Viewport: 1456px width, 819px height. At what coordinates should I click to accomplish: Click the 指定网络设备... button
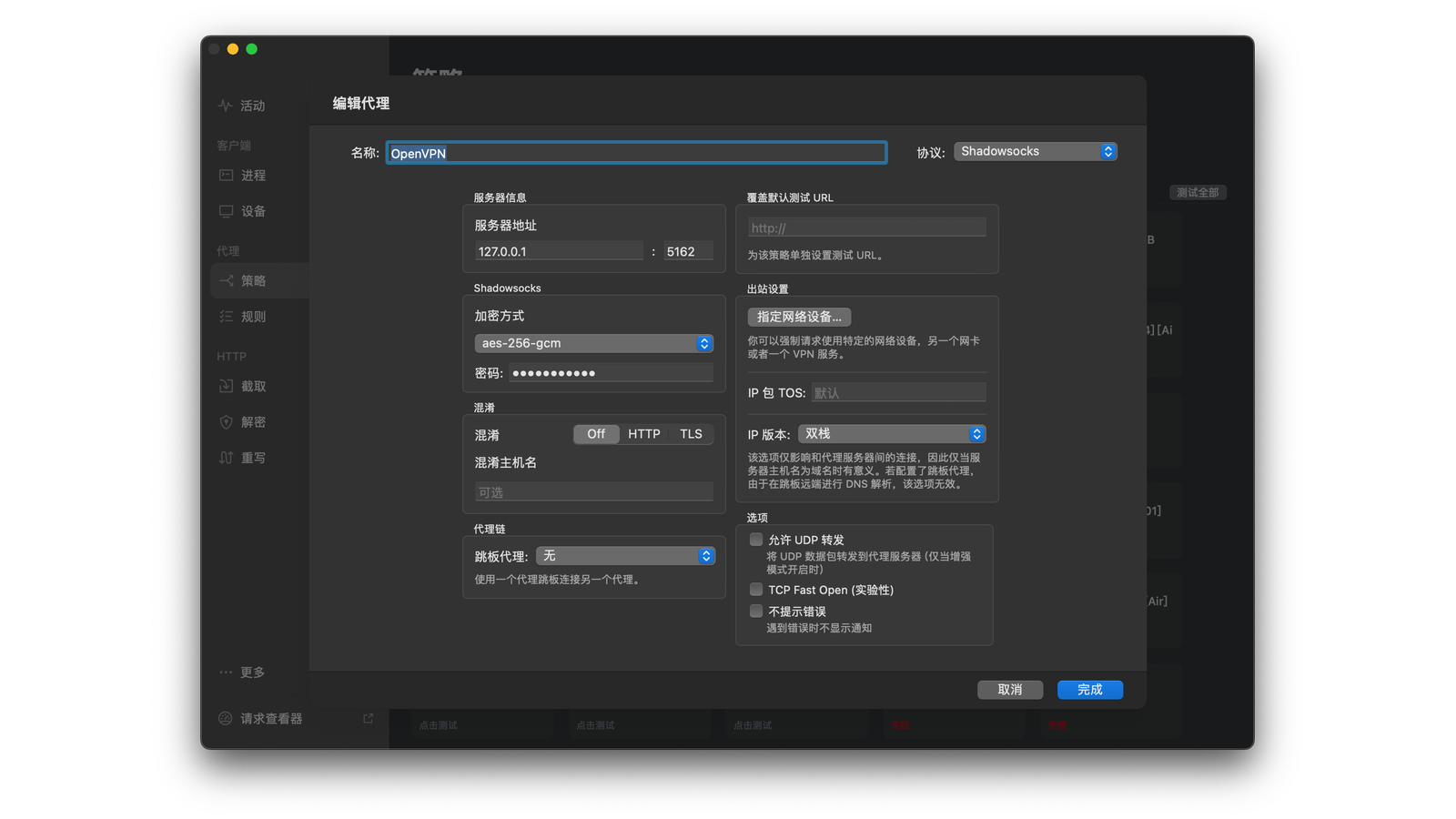pos(800,317)
